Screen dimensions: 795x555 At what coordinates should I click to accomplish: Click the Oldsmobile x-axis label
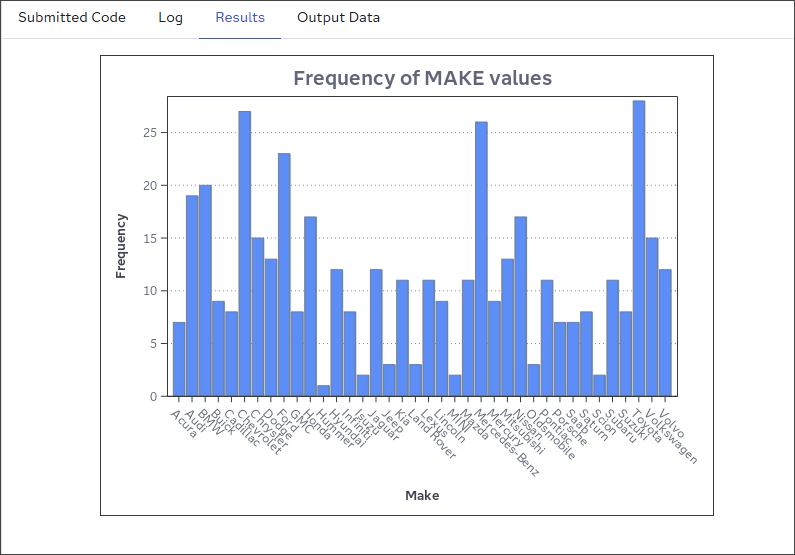click(x=551, y=434)
